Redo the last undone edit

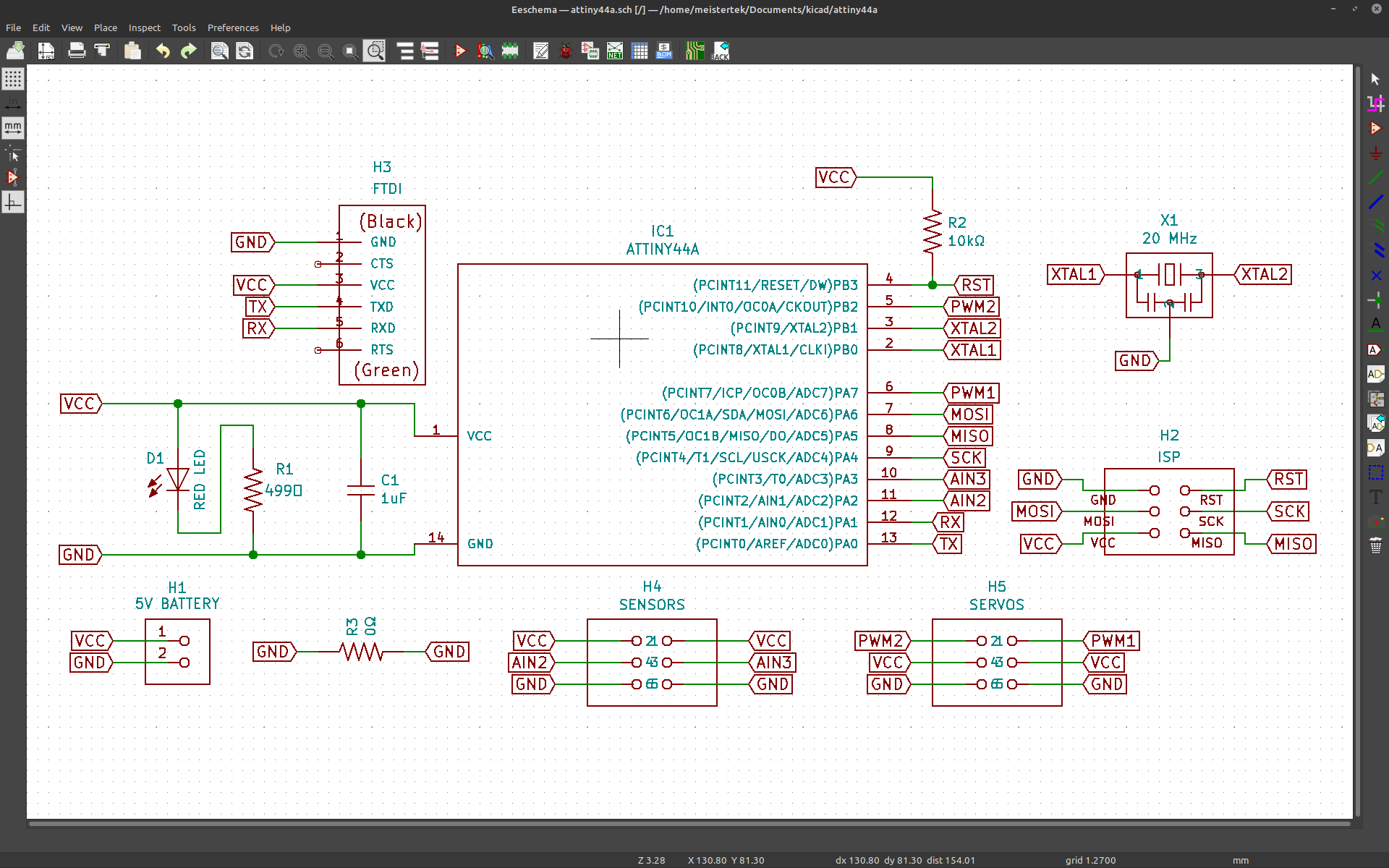point(189,51)
